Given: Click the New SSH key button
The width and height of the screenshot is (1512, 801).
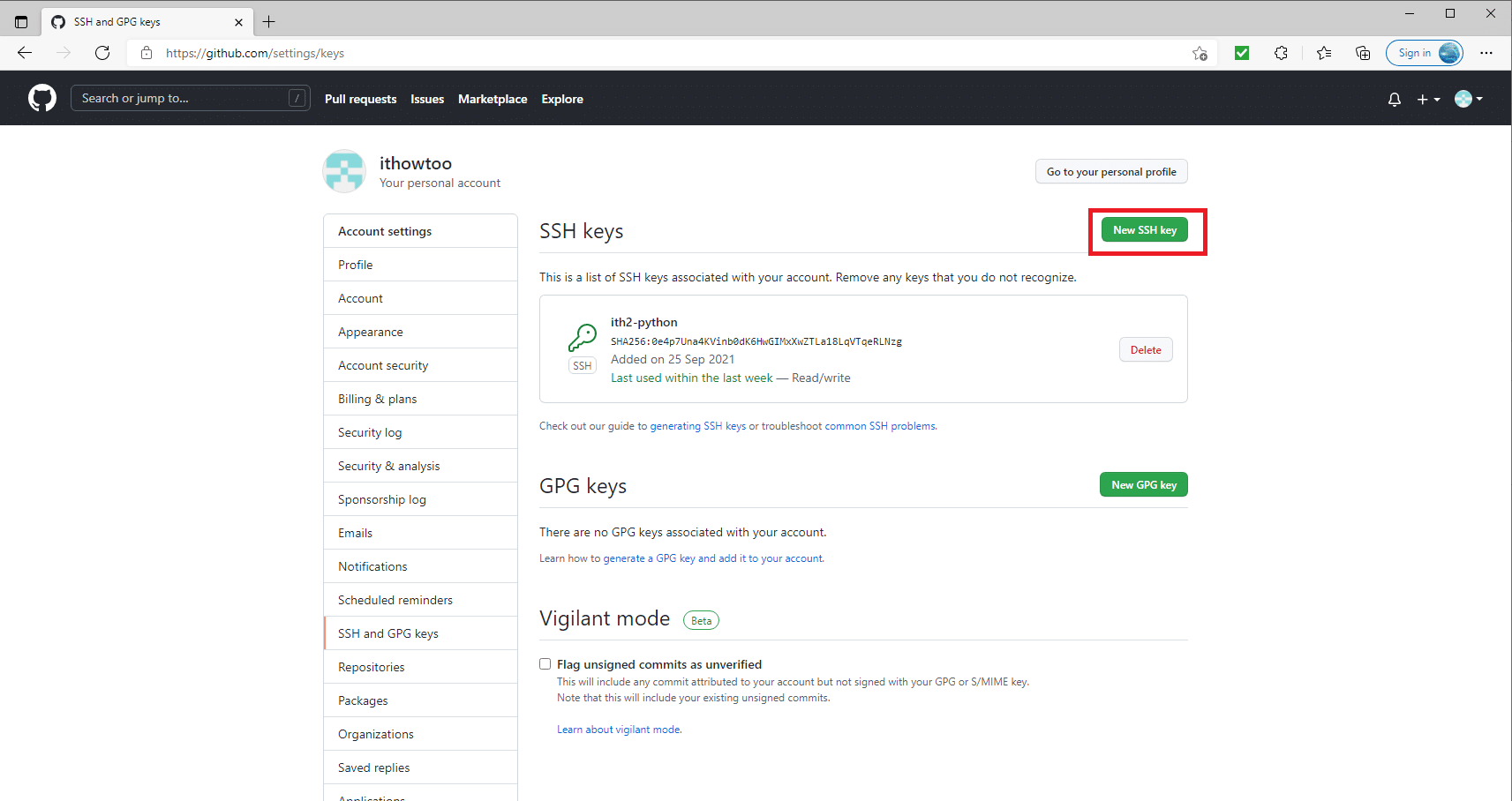Looking at the screenshot, I should click(x=1144, y=229).
